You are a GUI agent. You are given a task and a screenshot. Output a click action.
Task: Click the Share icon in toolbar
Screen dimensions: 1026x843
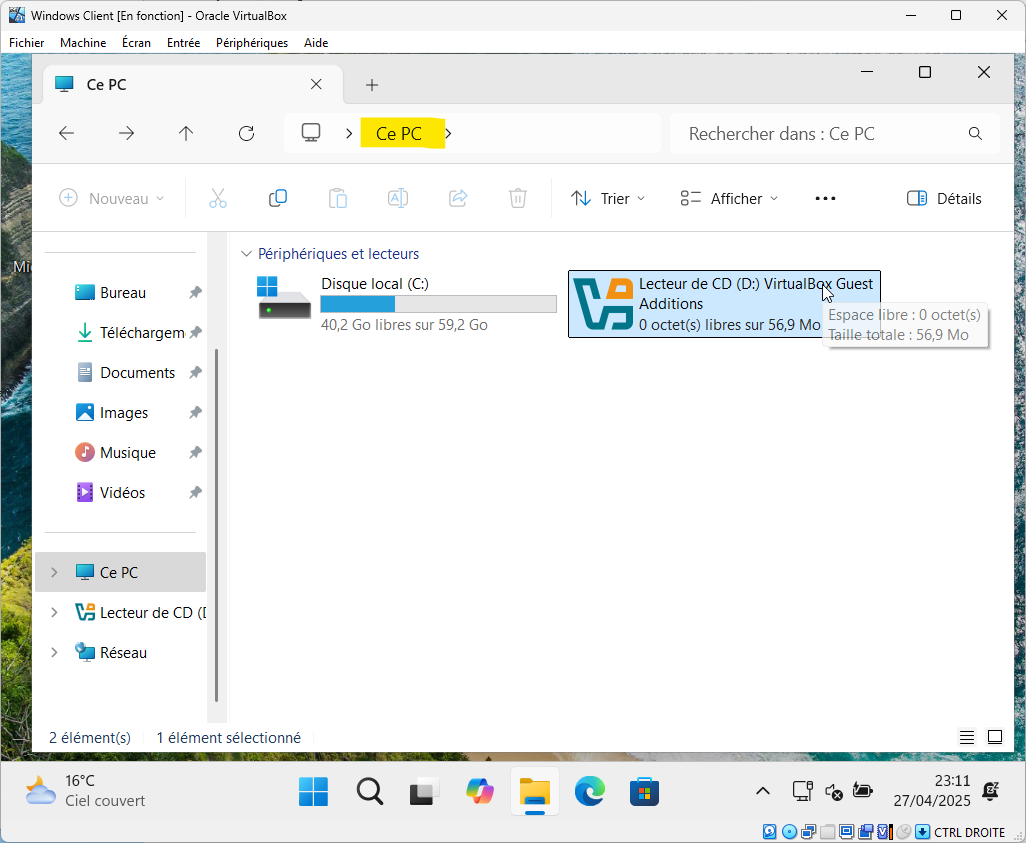(458, 198)
